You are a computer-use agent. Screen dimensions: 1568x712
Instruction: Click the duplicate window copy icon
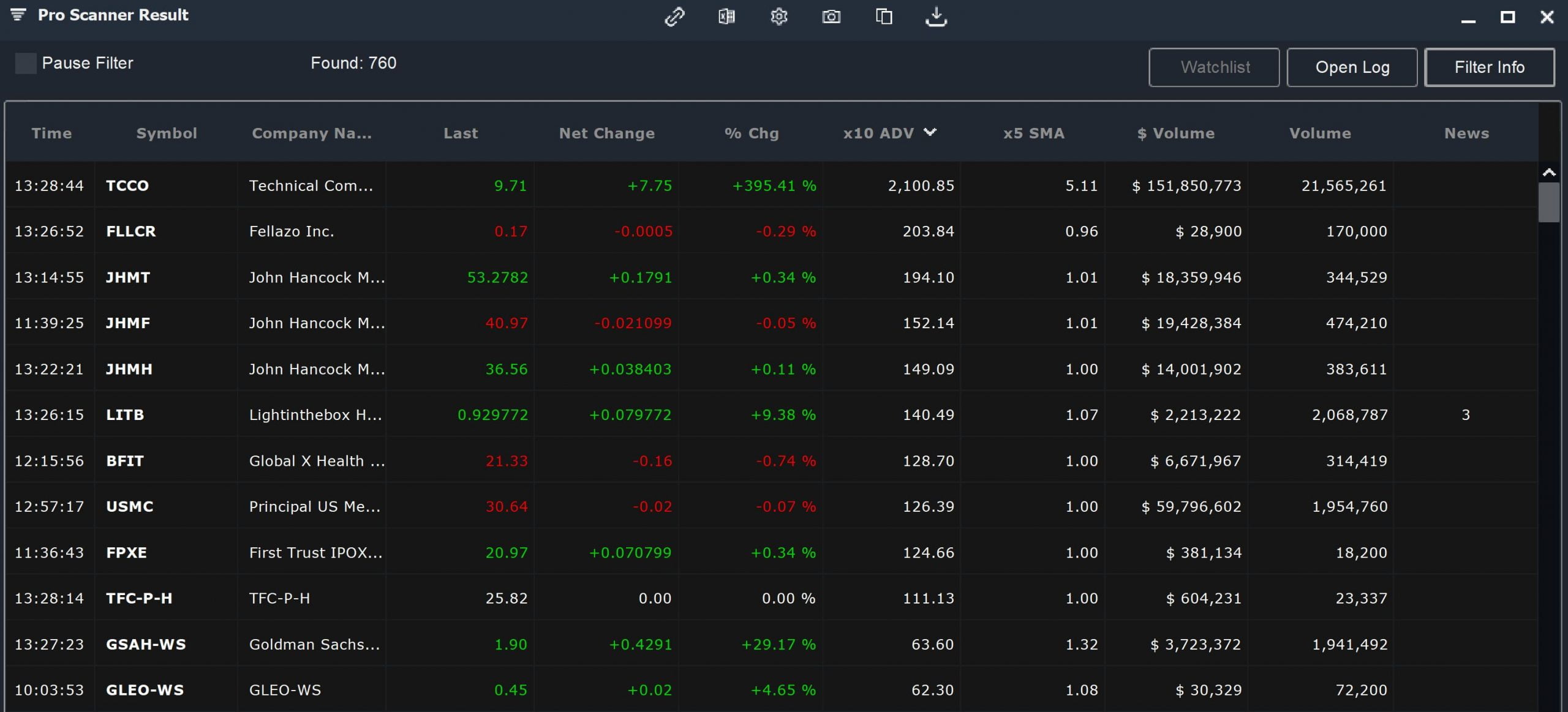click(884, 17)
